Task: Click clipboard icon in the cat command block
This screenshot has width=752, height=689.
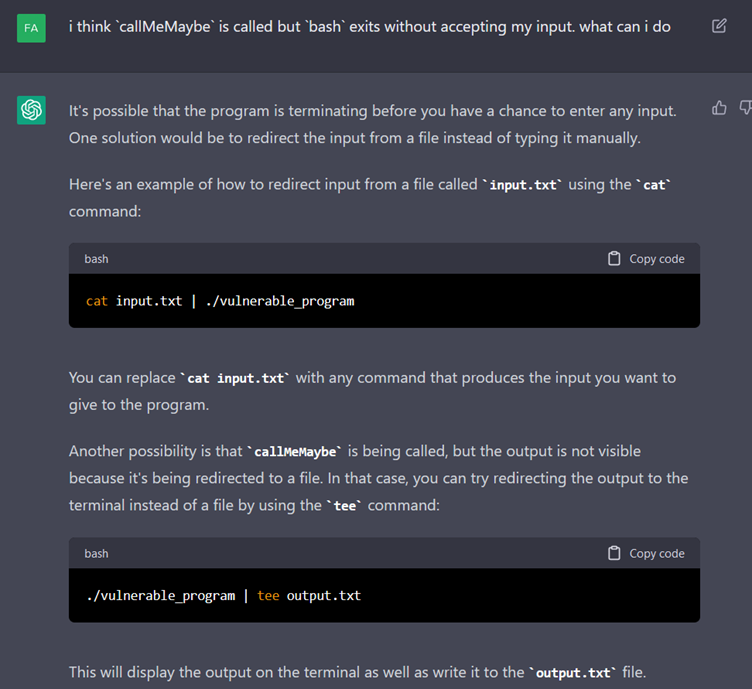Action: pos(614,259)
